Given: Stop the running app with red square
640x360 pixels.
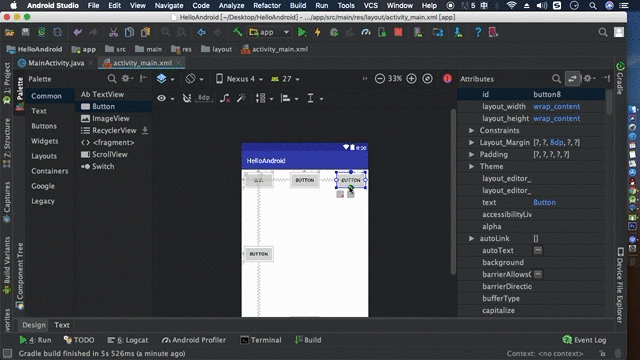Looking at the screenshot, I should tap(398, 32).
